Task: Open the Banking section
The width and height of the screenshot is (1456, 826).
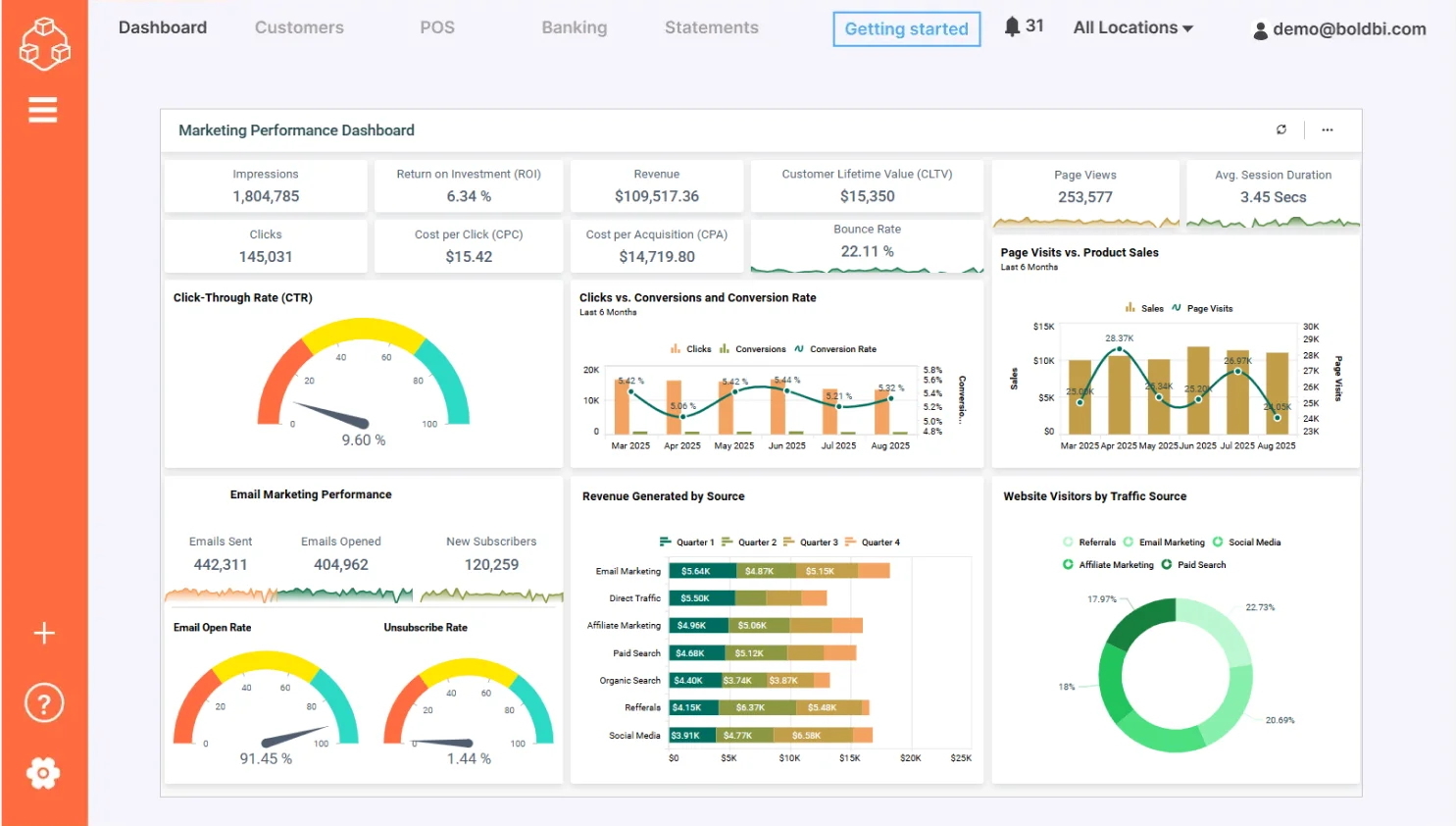Action: [574, 27]
